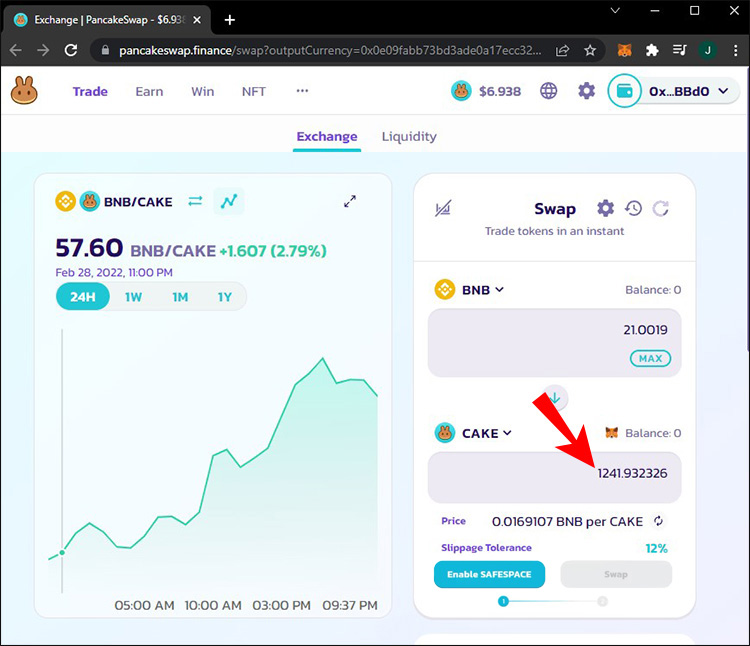Open the Win menu
This screenshot has width=750, height=646.
pyautogui.click(x=202, y=91)
